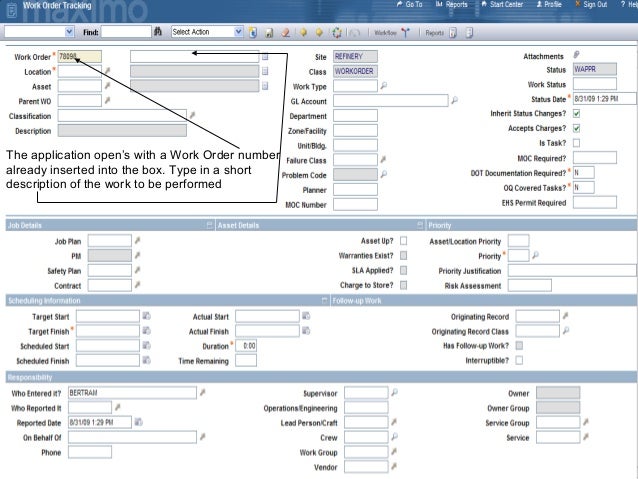Click the Vendor detail menu icon
The image size is (638, 479).
[394, 467]
